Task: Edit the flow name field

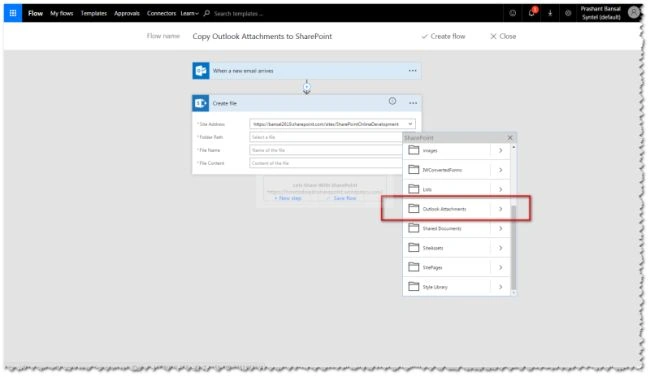Action: pos(262,36)
